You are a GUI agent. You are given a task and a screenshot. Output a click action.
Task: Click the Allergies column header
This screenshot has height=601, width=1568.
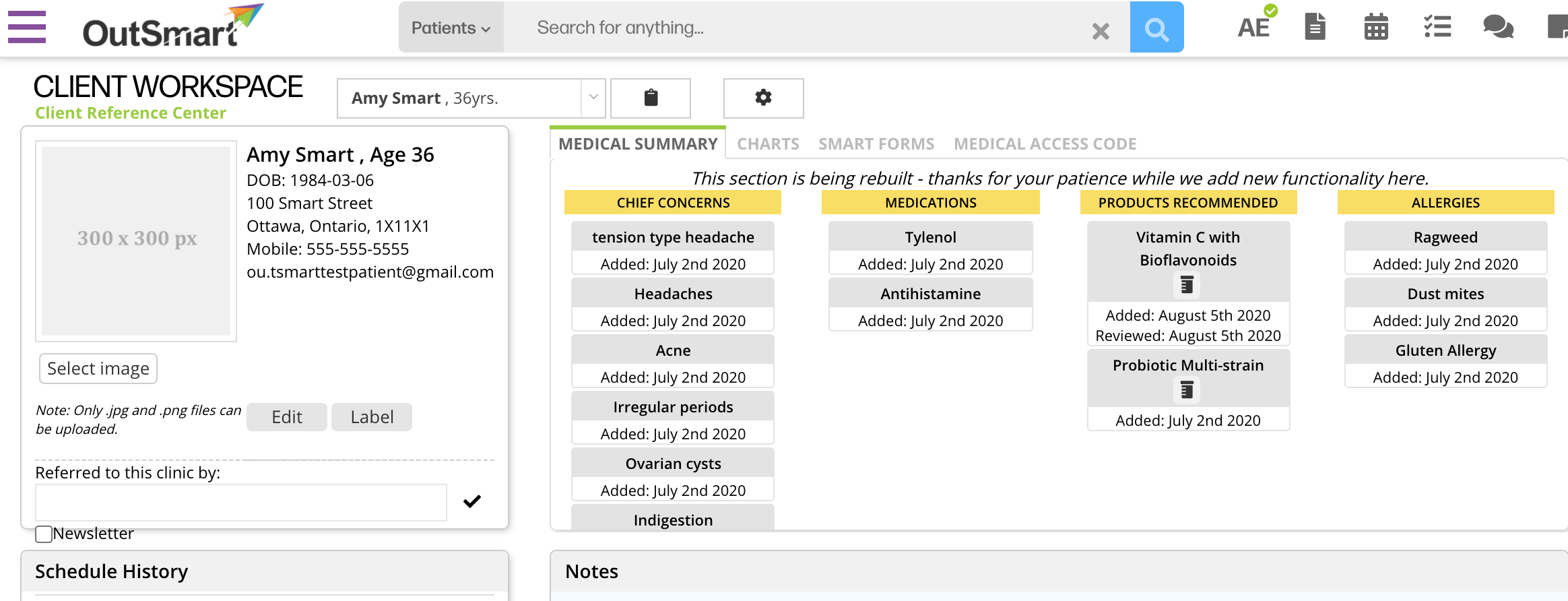1445,202
